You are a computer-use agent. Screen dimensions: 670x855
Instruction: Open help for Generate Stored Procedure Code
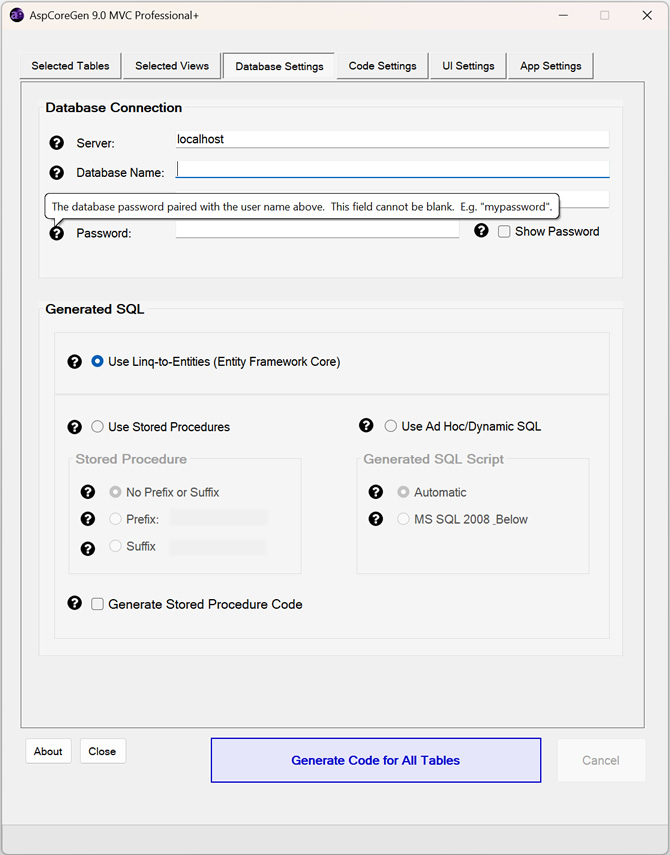(x=75, y=603)
